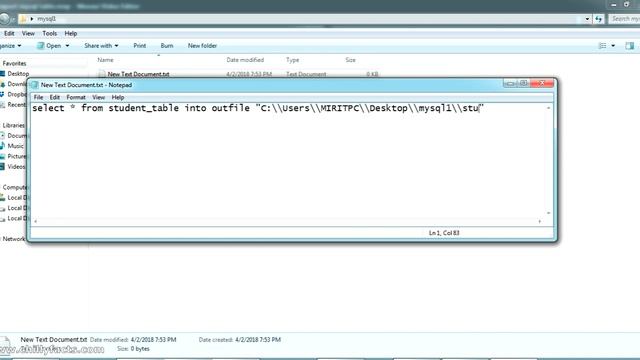Refresh the Explorer address bar
The image size is (640, 360).
pyautogui.click(x=598, y=19)
